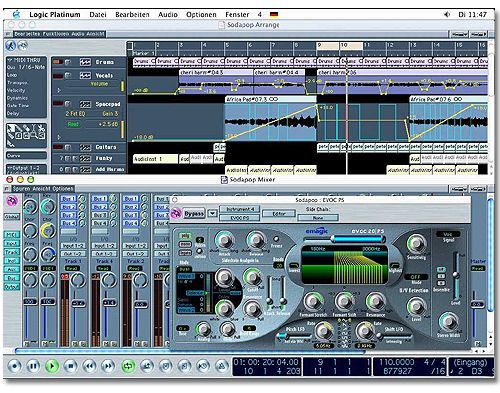Click the Pause transport button

click(33, 366)
